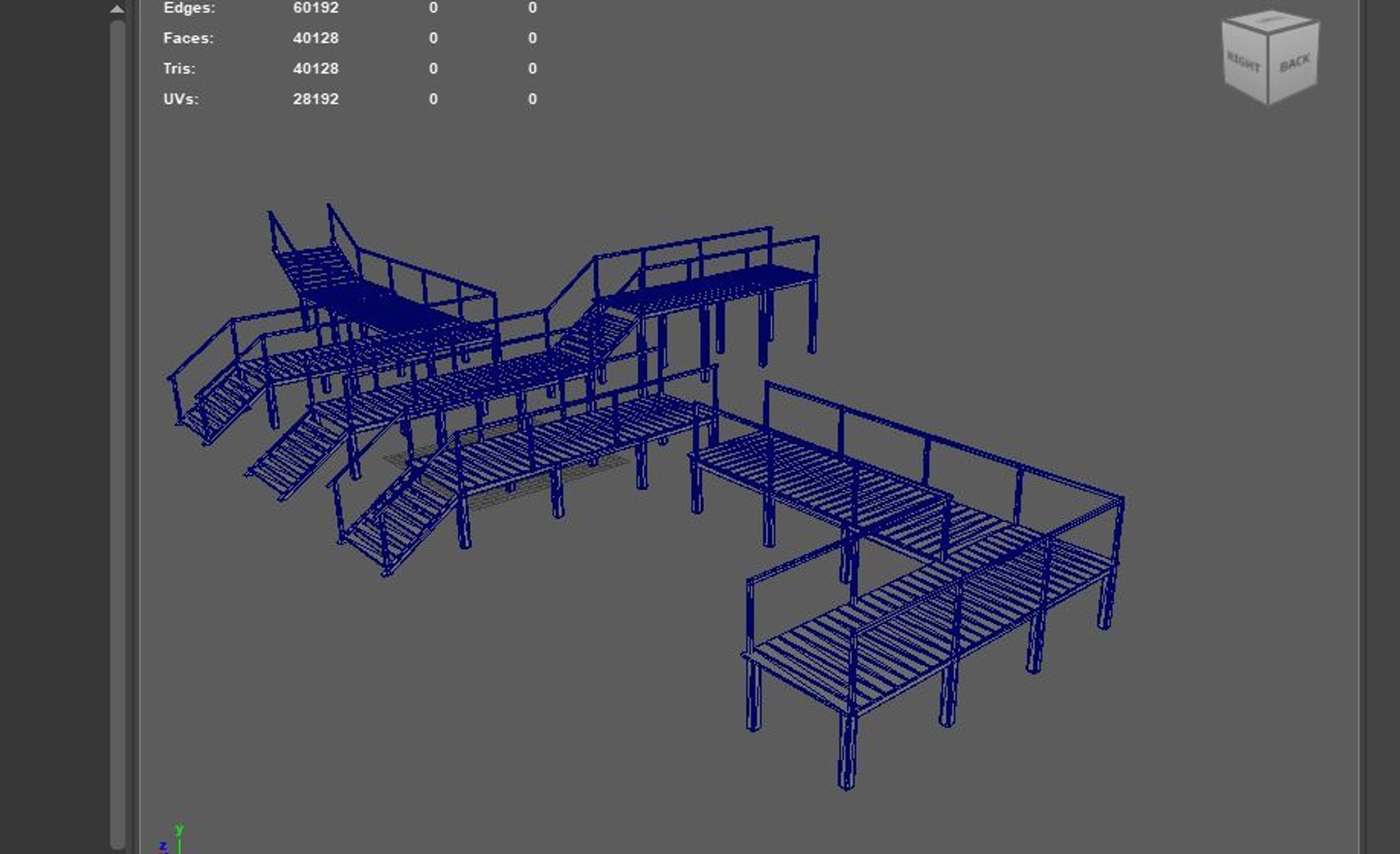Select the Faces label in the HUD
The height and width of the screenshot is (854, 1400).
click(x=188, y=38)
